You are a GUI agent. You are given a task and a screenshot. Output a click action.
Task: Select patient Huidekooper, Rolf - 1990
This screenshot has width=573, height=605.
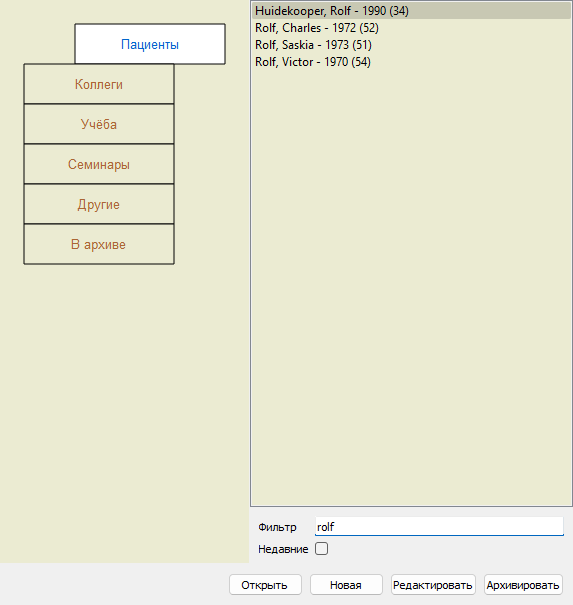tap(411, 11)
